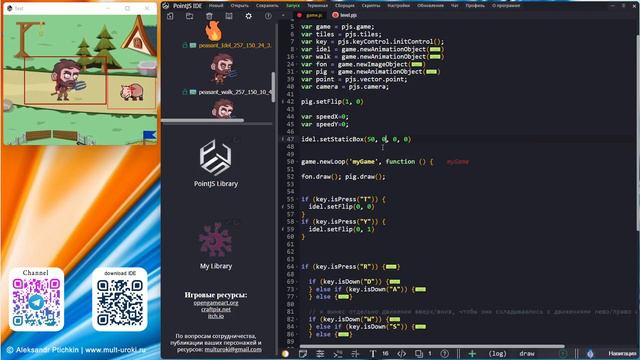Switch to the level.pjs tab
The width and height of the screenshot is (640, 360).
pyautogui.click(x=345, y=16)
